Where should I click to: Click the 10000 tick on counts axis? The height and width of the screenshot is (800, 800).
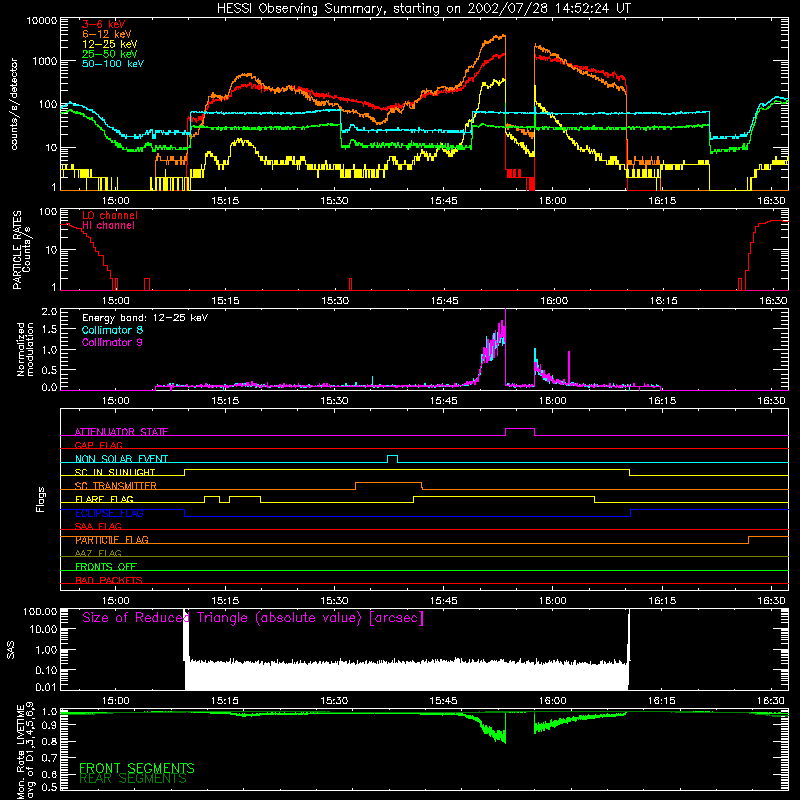42,21
